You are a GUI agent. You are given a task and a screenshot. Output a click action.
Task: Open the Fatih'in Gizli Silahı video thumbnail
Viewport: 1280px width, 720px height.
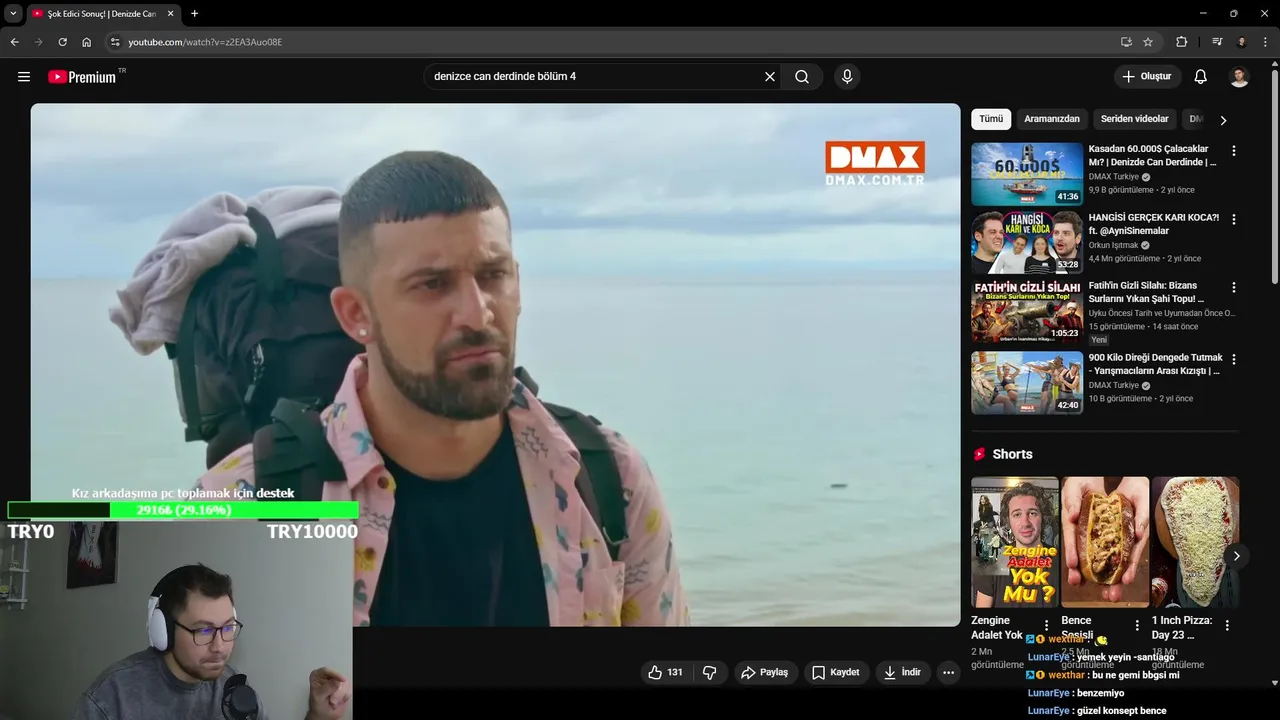click(1027, 312)
